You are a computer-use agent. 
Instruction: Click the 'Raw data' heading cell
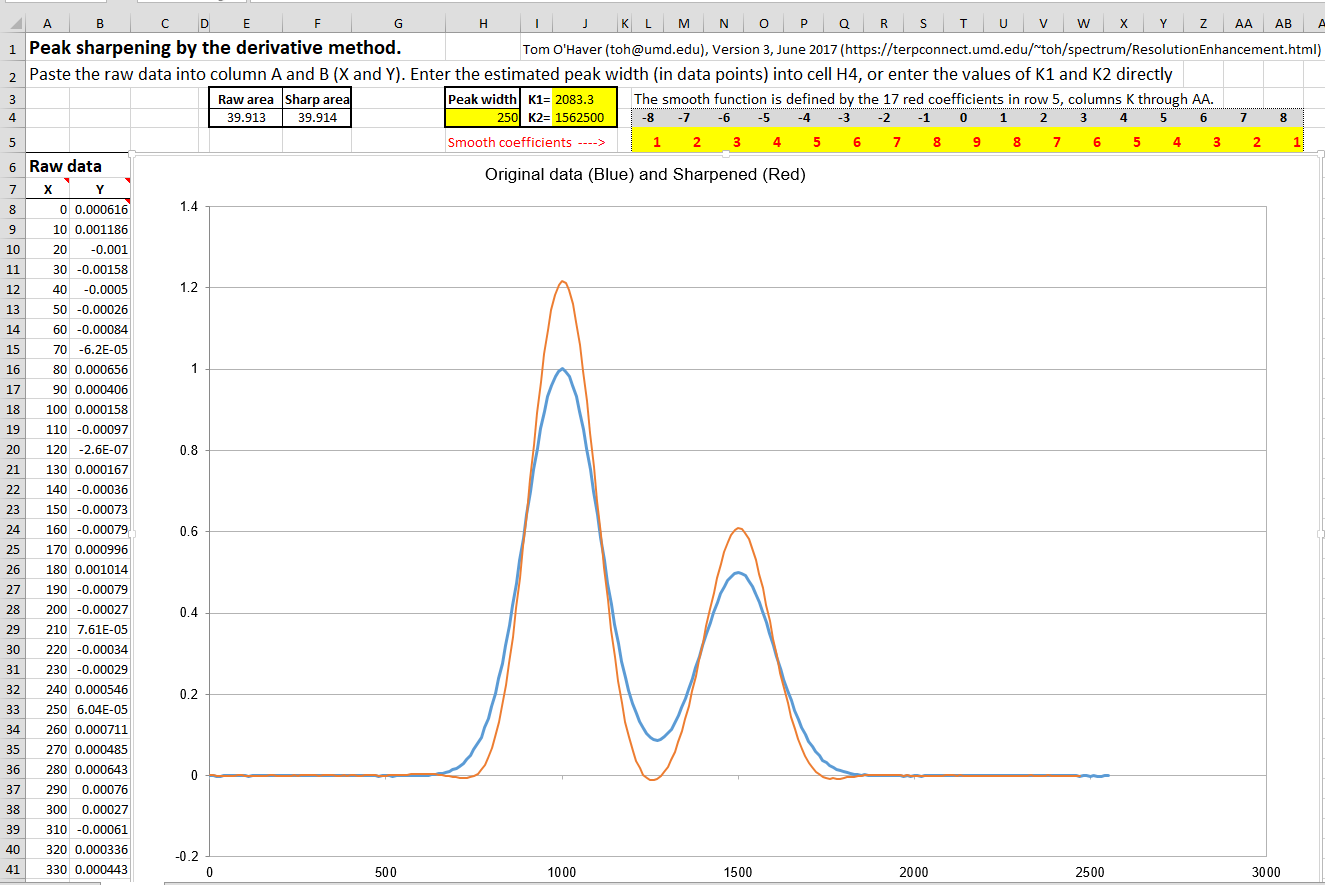(x=65, y=167)
